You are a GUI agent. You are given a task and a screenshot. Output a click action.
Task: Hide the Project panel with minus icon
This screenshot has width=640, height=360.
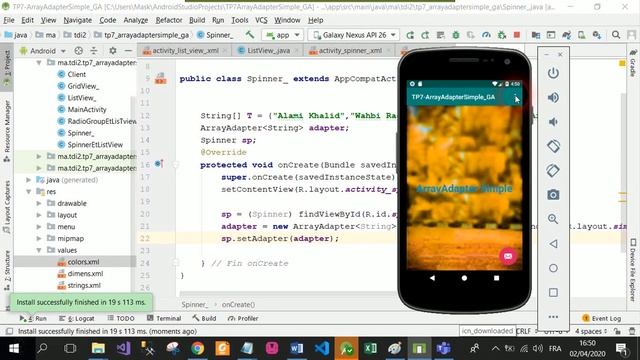point(128,51)
